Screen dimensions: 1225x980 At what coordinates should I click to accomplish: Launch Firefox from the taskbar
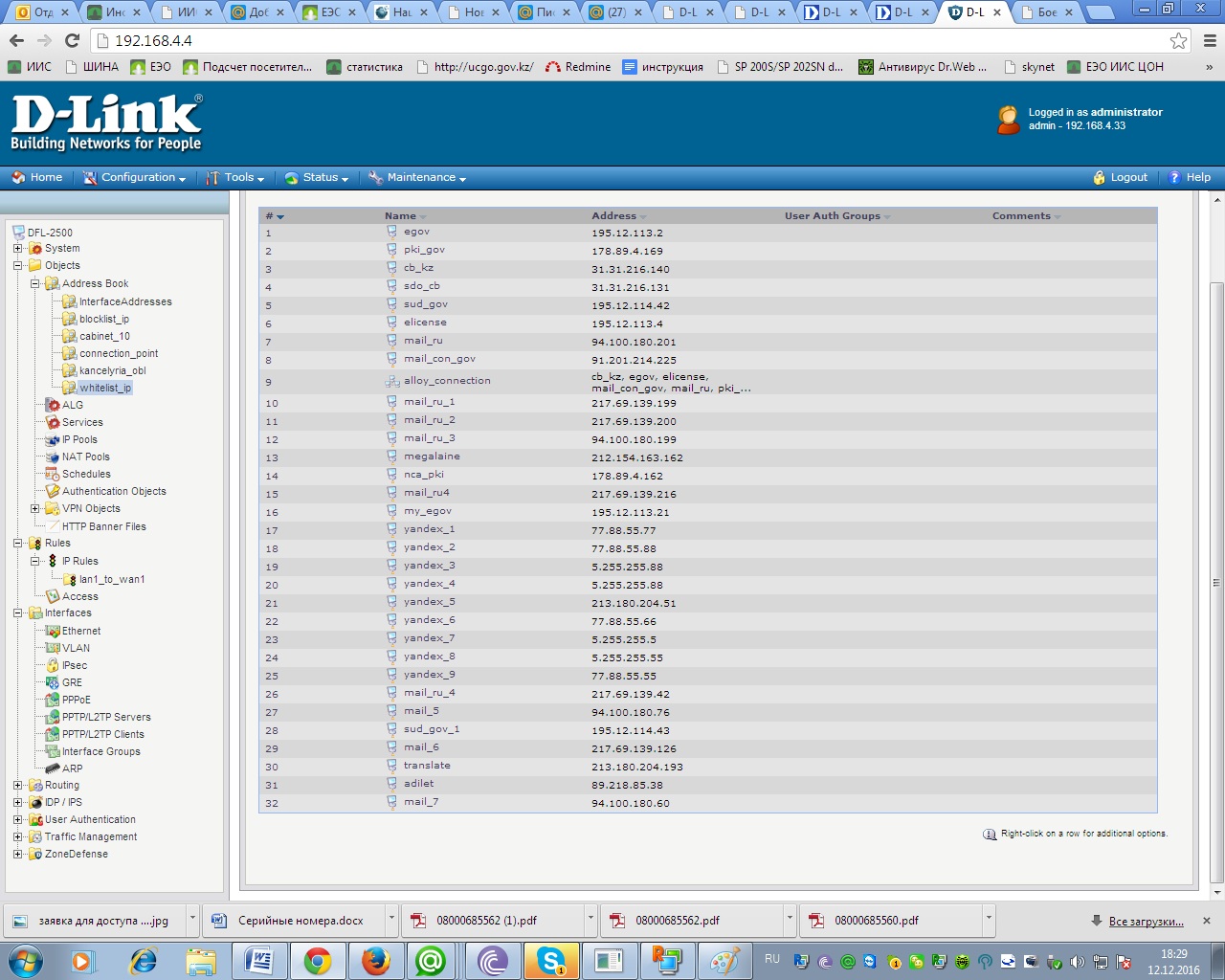[376, 960]
